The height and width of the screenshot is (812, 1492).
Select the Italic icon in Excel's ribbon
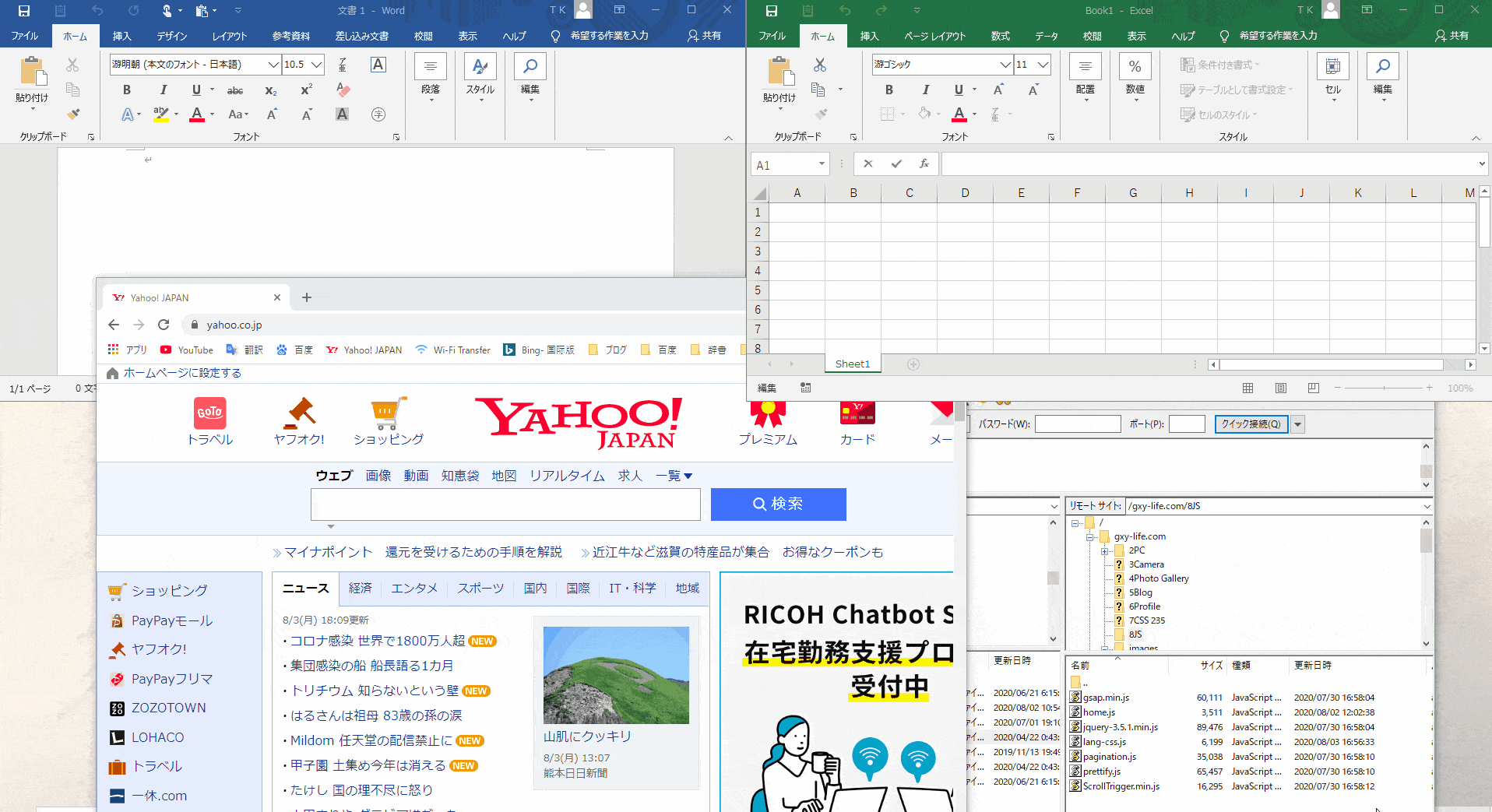pos(925,90)
